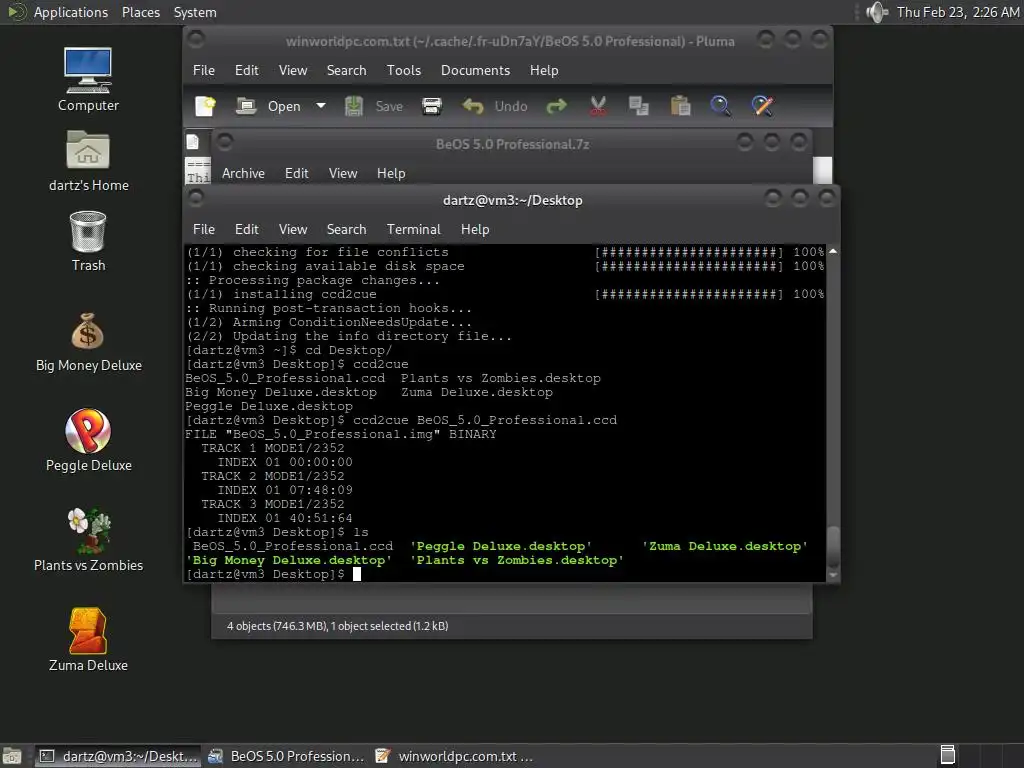1024x768 pixels.
Task: Open the terminal's Search menu
Action: (x=346, y=229)
